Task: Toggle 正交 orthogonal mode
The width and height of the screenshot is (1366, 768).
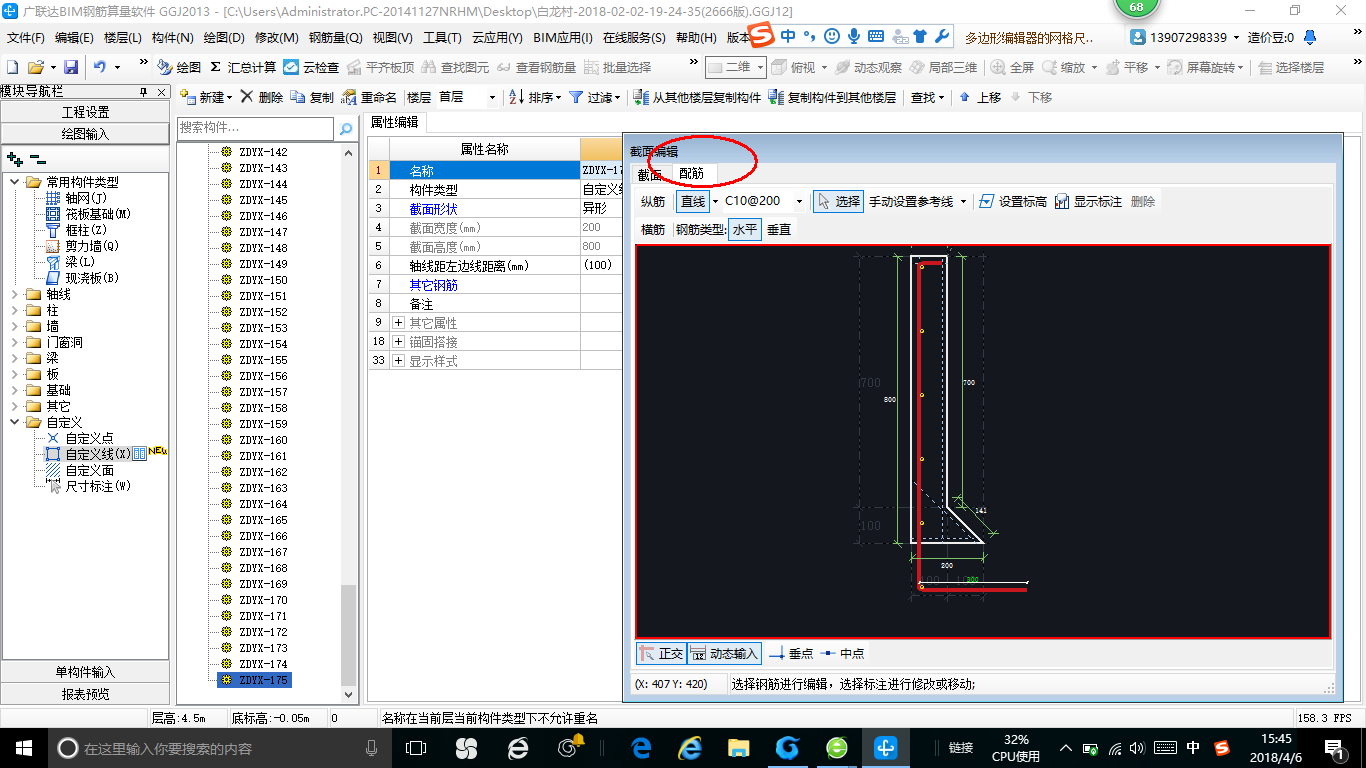Action: [661, 653]
